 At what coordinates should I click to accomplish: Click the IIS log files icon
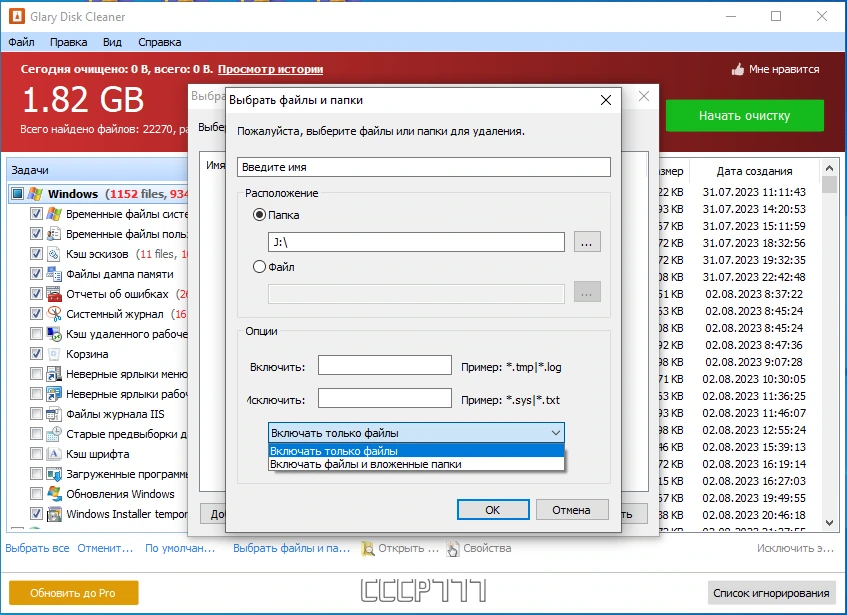[53, 414]
